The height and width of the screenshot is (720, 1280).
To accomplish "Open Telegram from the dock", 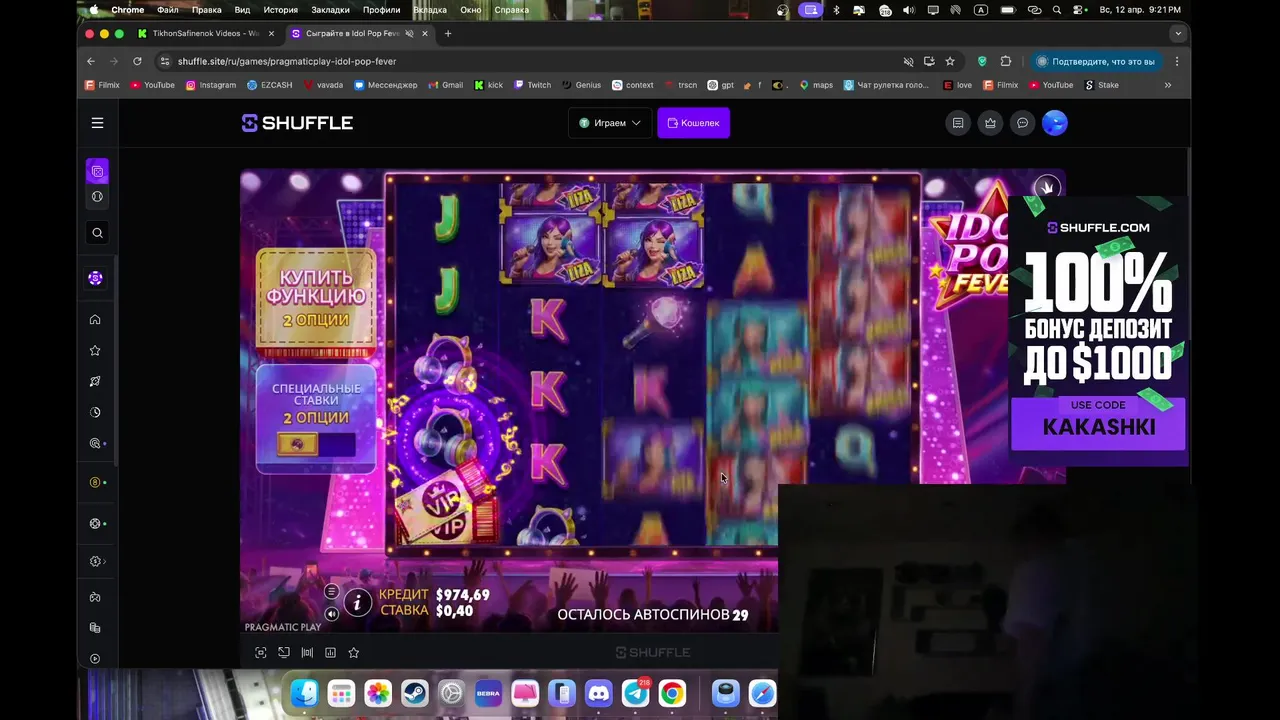I will point(636,693).
